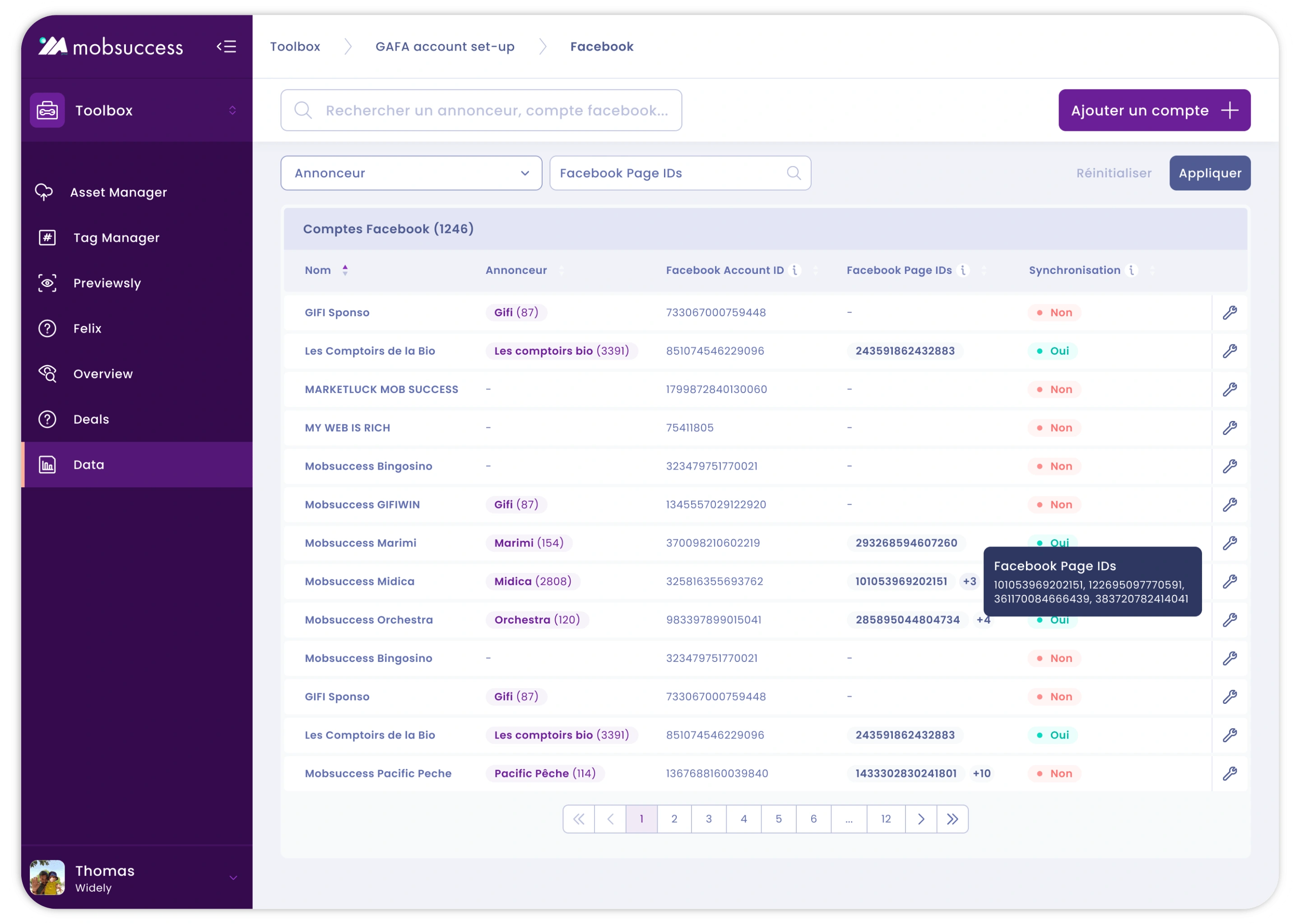Screen dimensions: 1300x924
Task: Expand the Thomas user profile menu
Action: [233, 878]
